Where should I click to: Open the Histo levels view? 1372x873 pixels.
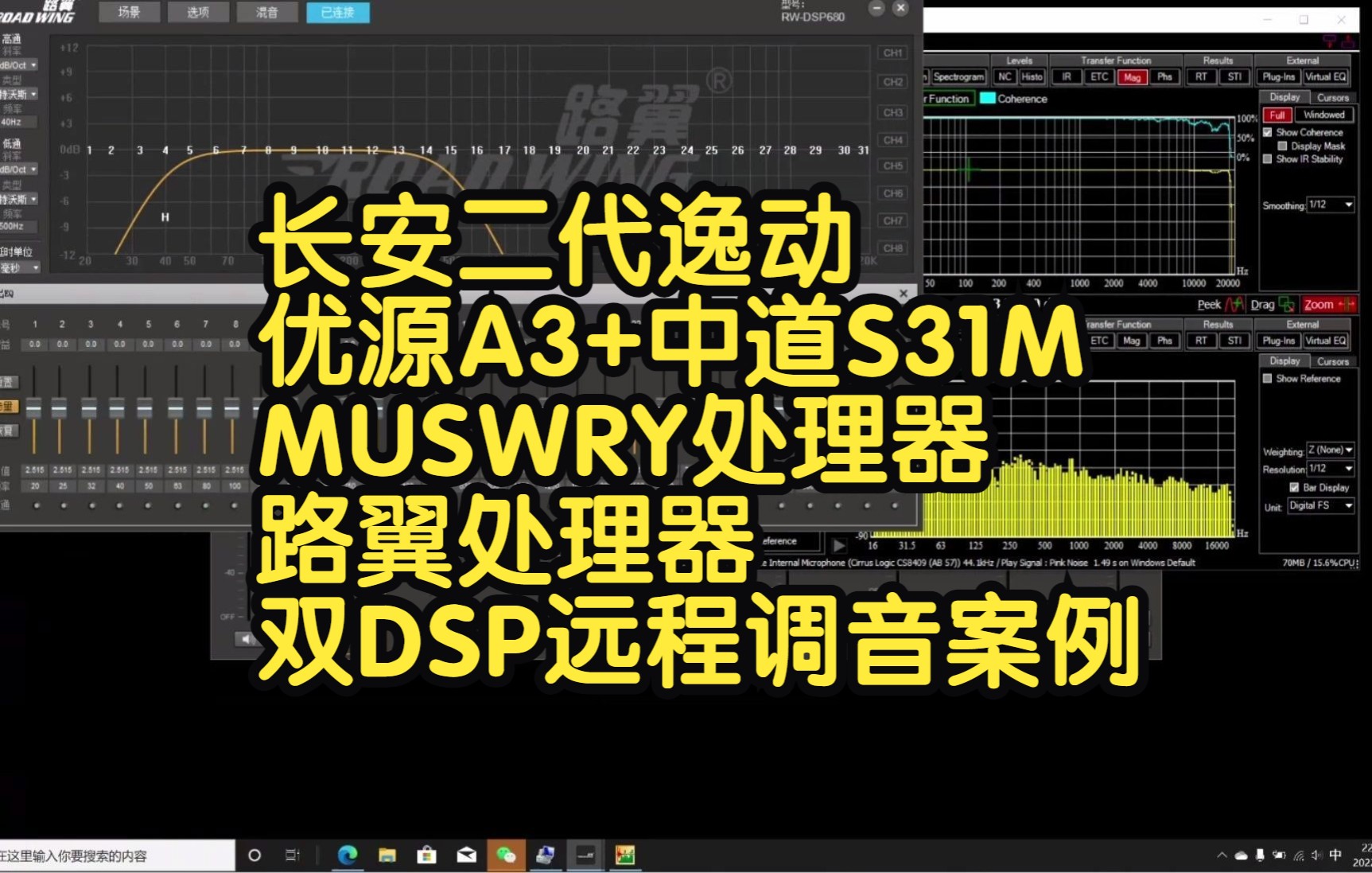[x=1032, y=77]
